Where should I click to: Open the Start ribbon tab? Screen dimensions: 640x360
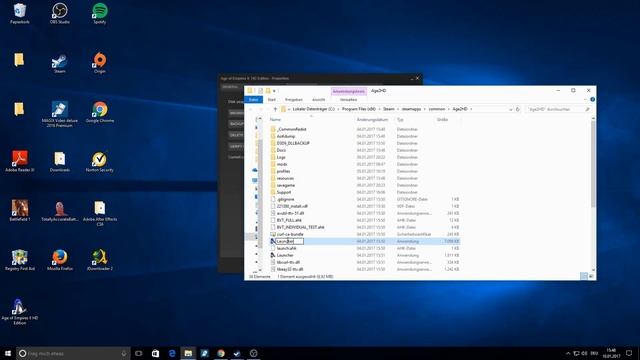coord(271,100)
